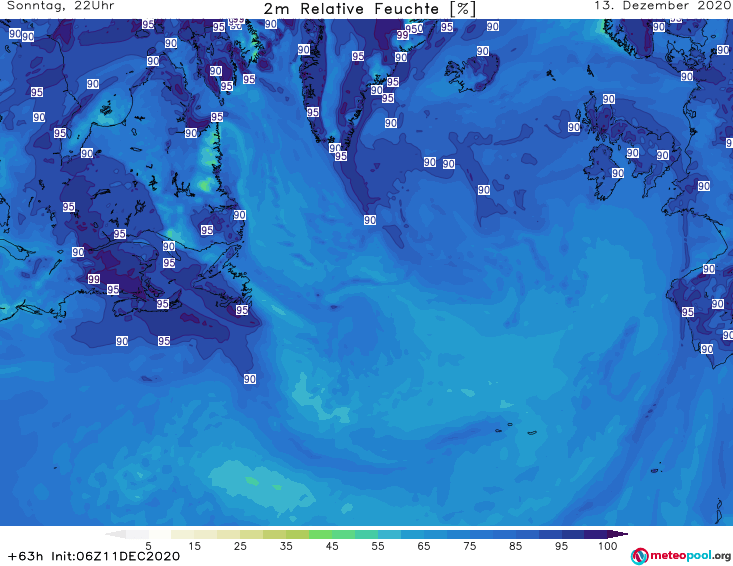
Task: Click the '45' value on the humidity scale
Action: click(x=332, y=546)
